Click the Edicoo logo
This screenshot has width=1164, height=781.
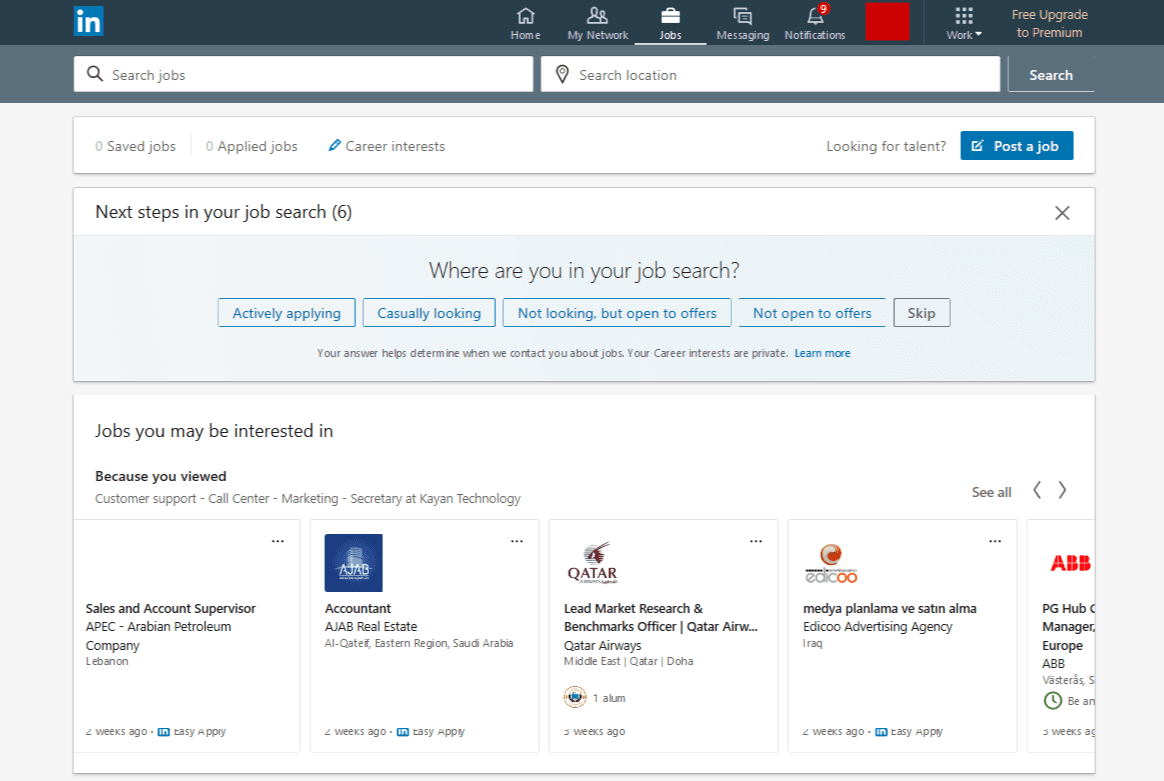pyautogui.click(x=831, y=563)
